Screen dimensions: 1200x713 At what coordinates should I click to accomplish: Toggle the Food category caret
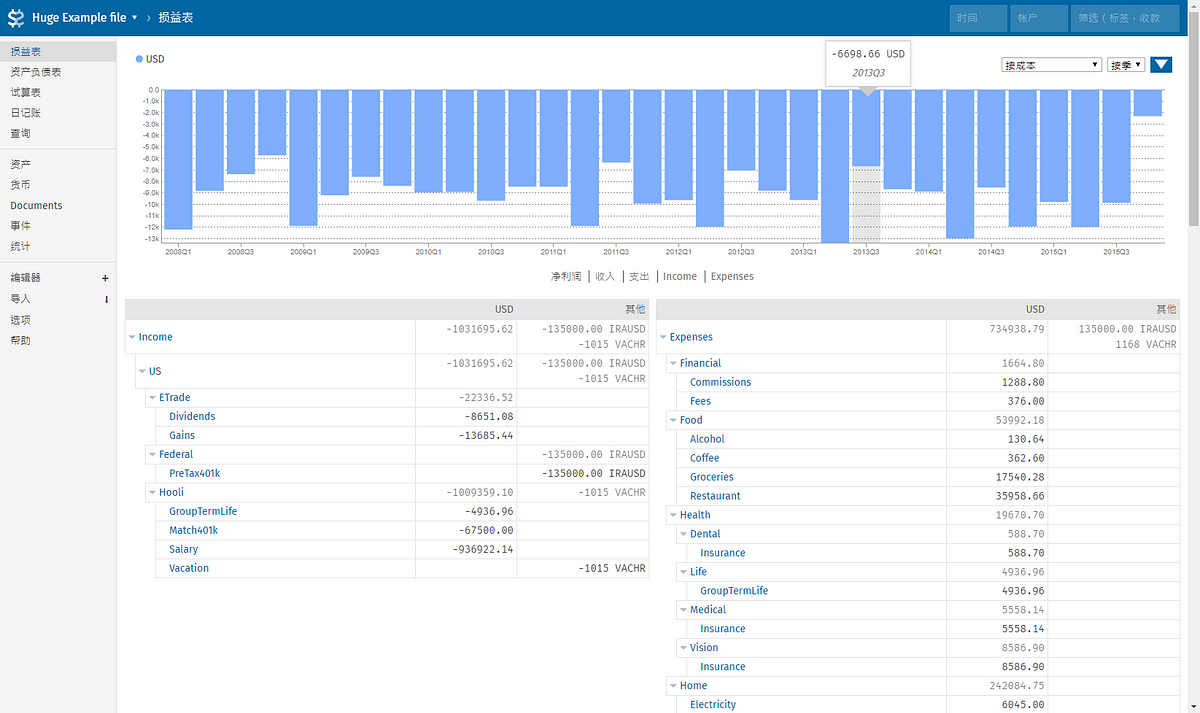click(x=673, y=421)
